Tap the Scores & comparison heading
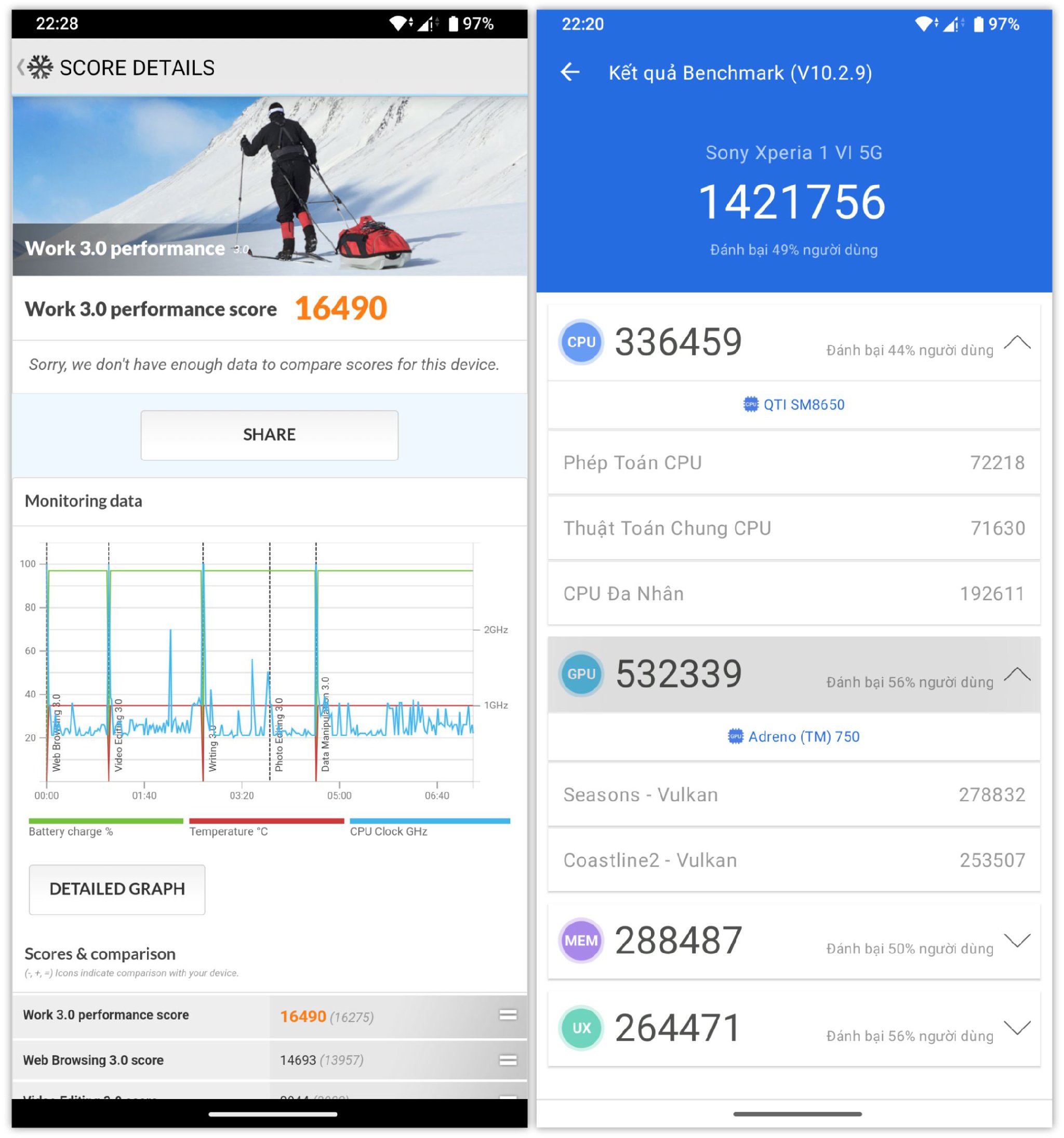Viewport: 1064px width, 1138px height. click(100, 954)
